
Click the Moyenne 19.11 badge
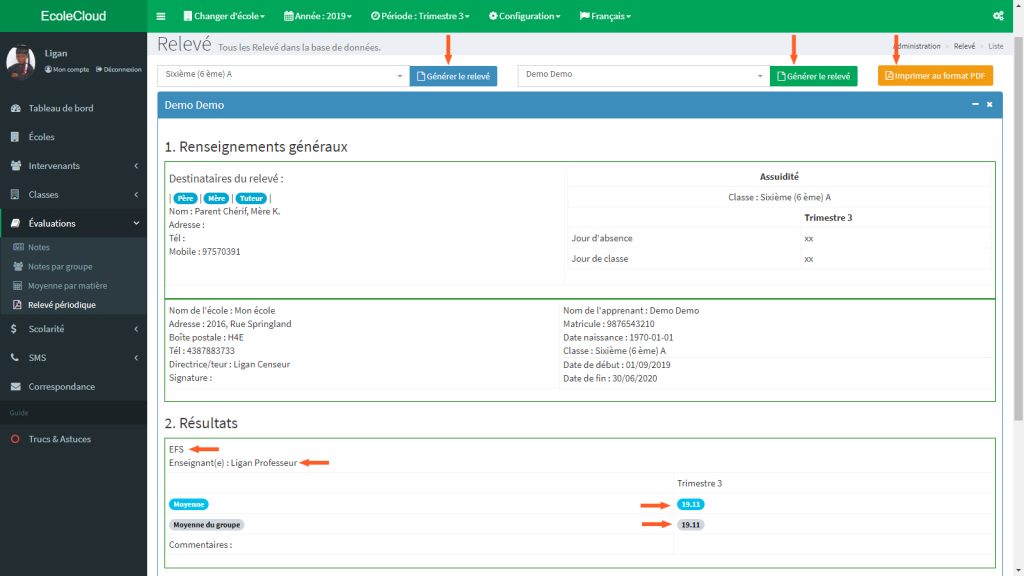(x=690, y=504)
